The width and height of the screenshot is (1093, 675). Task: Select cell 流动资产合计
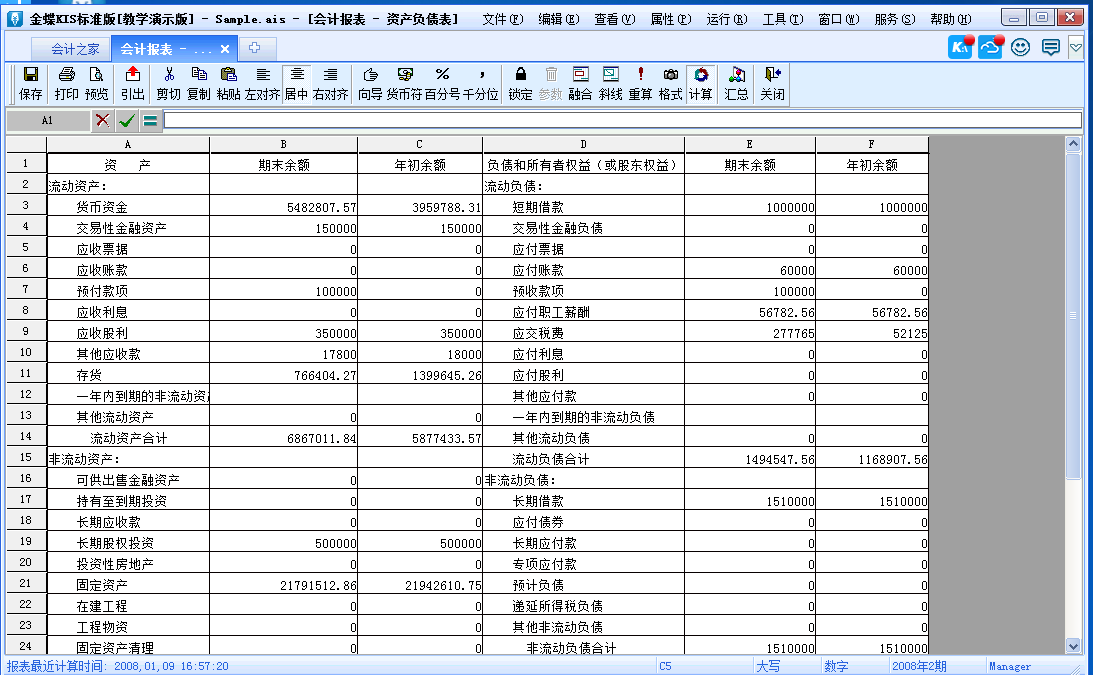pyautogui.click(x=128, y=437)
